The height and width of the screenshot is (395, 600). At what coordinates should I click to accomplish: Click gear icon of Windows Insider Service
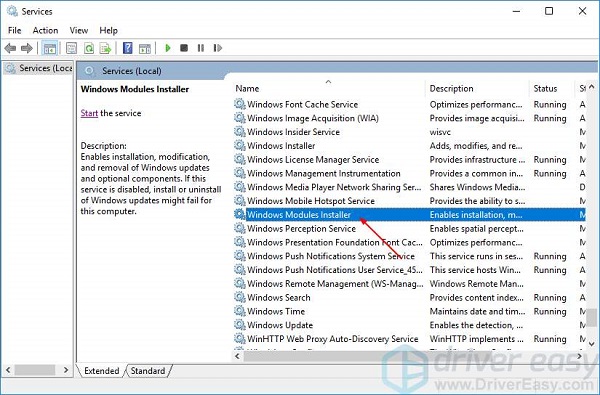click(x=240, y=132)
